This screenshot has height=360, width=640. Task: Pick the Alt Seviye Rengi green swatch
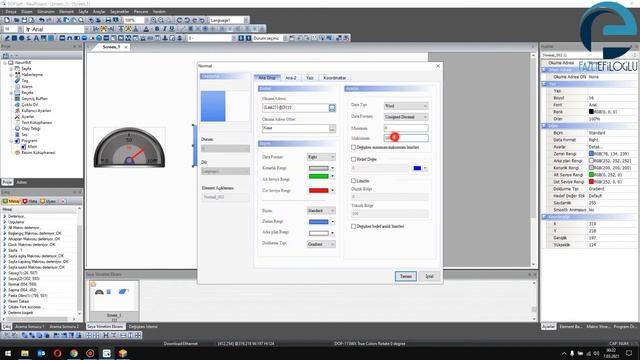point(319,176)
